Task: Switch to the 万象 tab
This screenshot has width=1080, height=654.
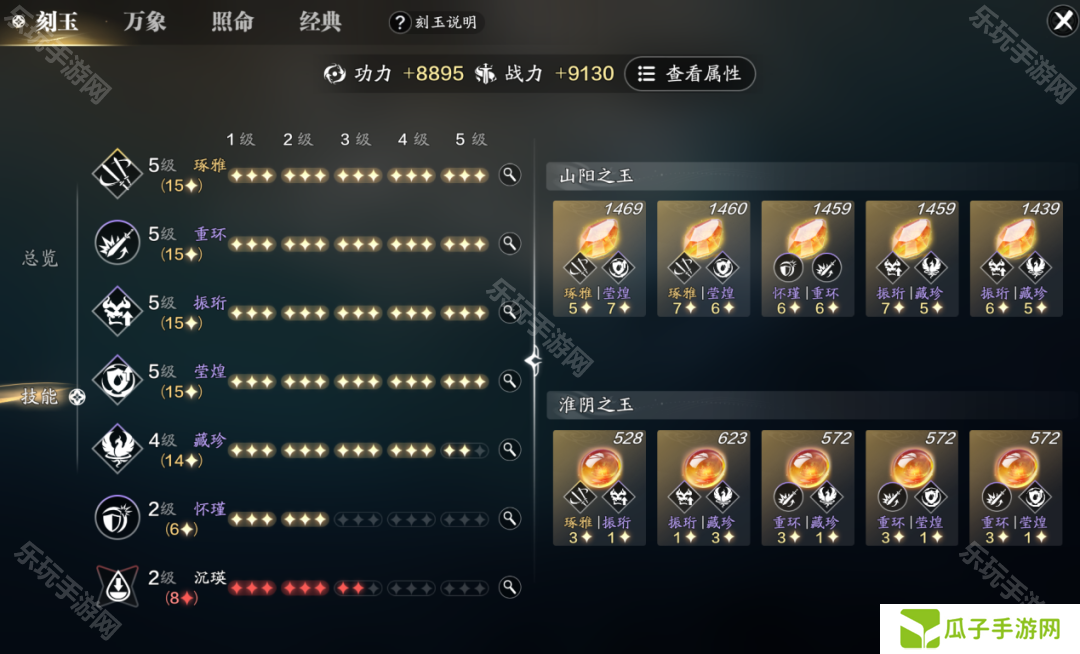Action: click(145, 21)
